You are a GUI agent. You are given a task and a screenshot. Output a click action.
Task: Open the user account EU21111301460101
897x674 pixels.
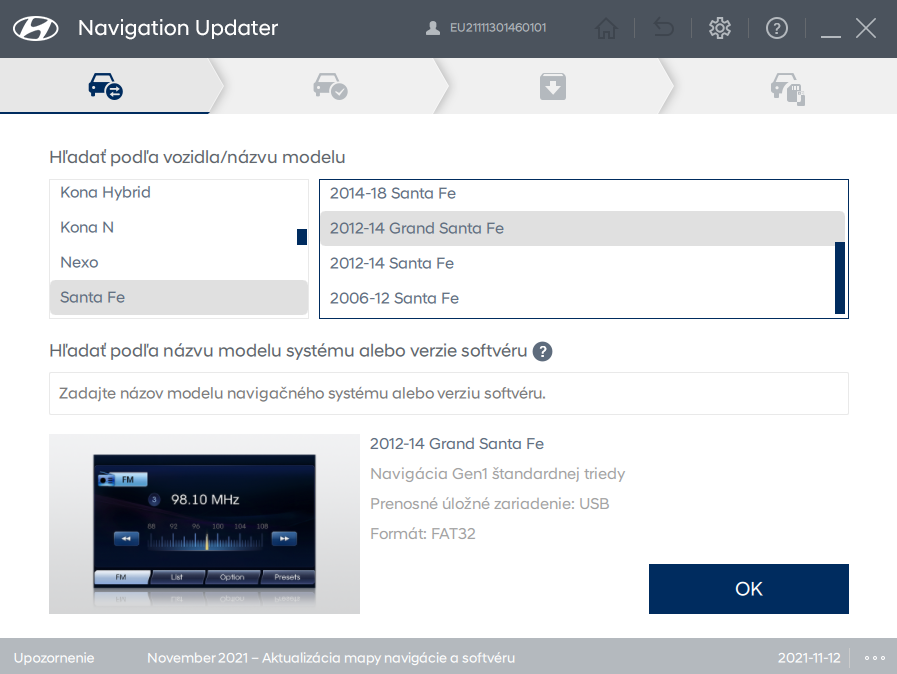pos(486,28)
